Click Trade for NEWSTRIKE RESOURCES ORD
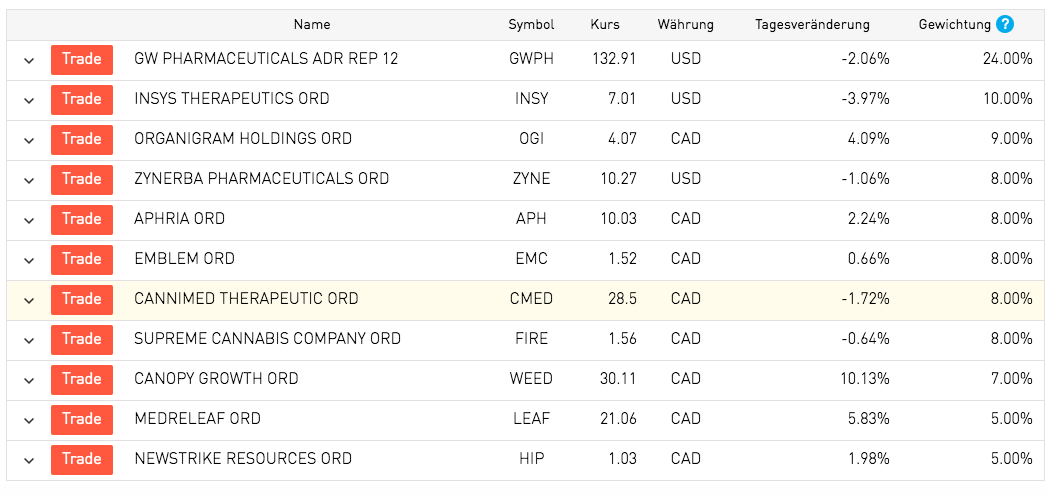Screen dimensions: 1053x494 click(82, 459)
